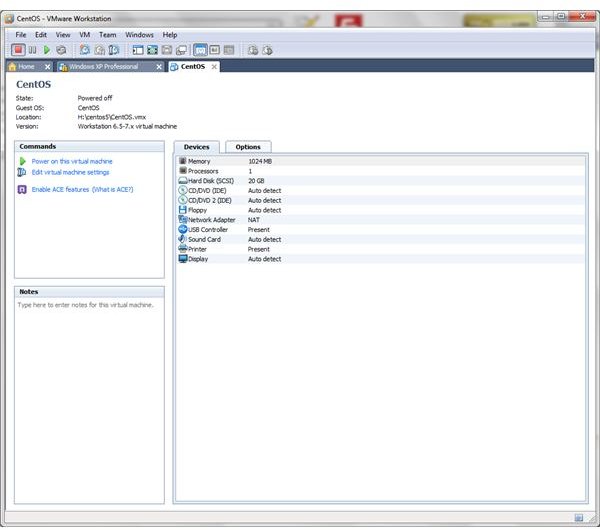The width and height of the screenshot is (600, 530).
Task: Close the Home tab
Action: tap(47, 67)
